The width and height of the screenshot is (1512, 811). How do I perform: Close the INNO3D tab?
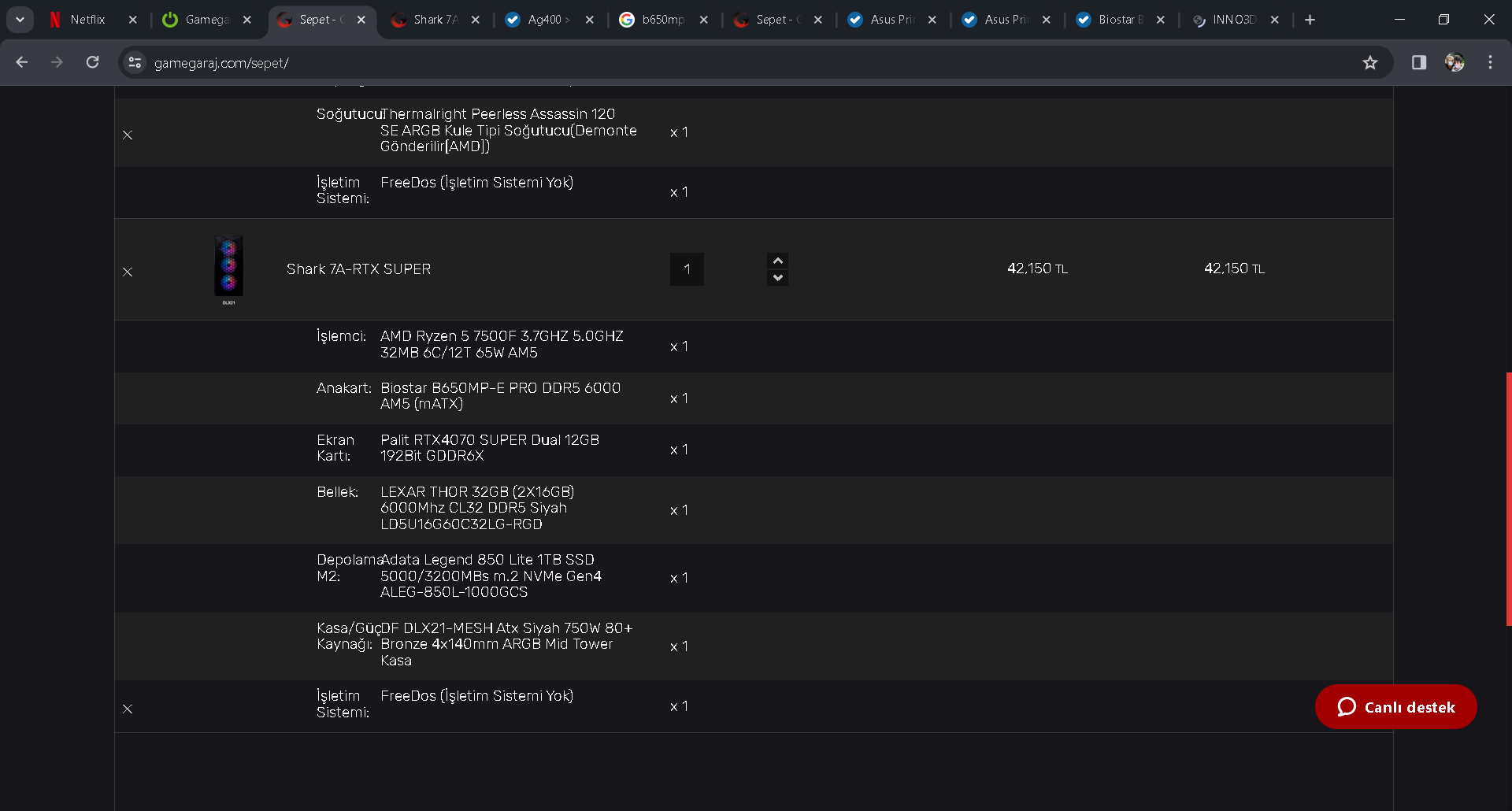point(1275,20)
